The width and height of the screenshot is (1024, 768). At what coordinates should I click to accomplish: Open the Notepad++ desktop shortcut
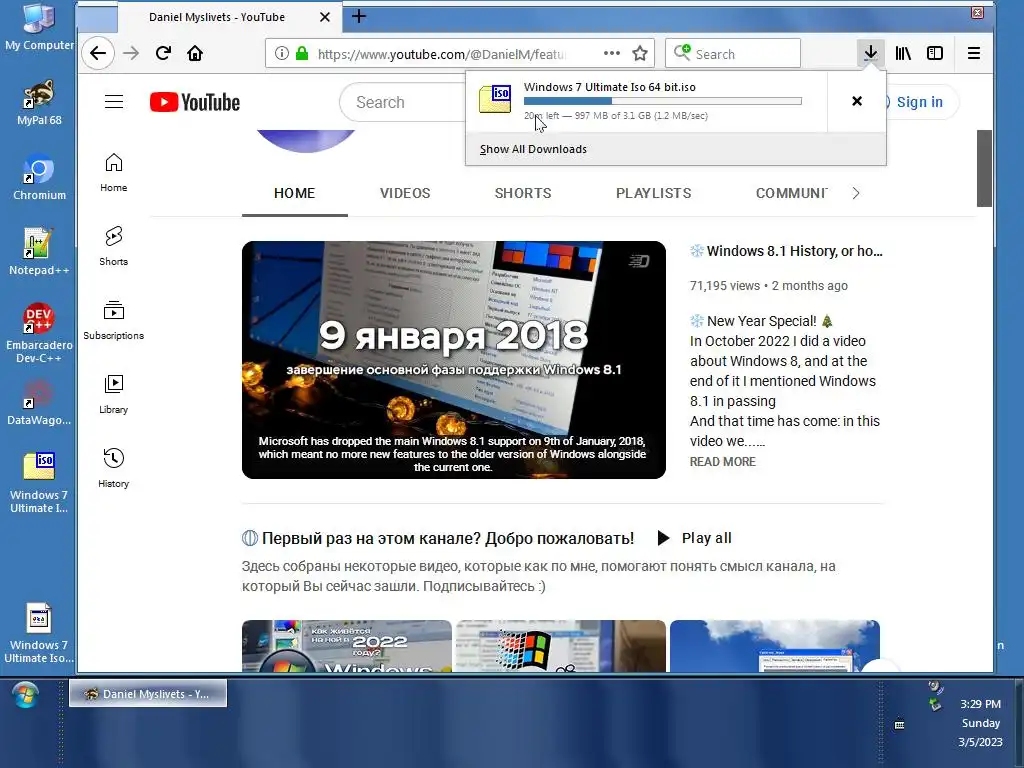[39, 253]
